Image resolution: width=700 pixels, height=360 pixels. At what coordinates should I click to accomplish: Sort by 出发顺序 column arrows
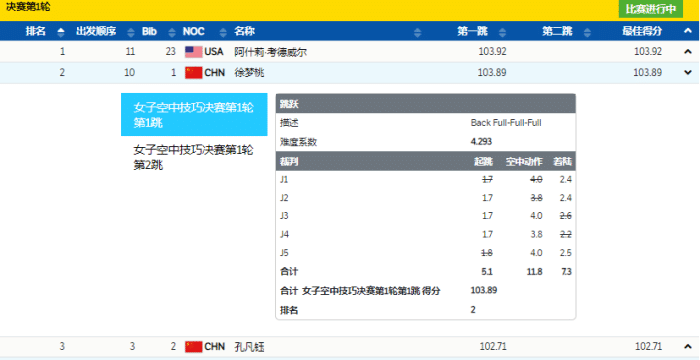tap(131, 32)
